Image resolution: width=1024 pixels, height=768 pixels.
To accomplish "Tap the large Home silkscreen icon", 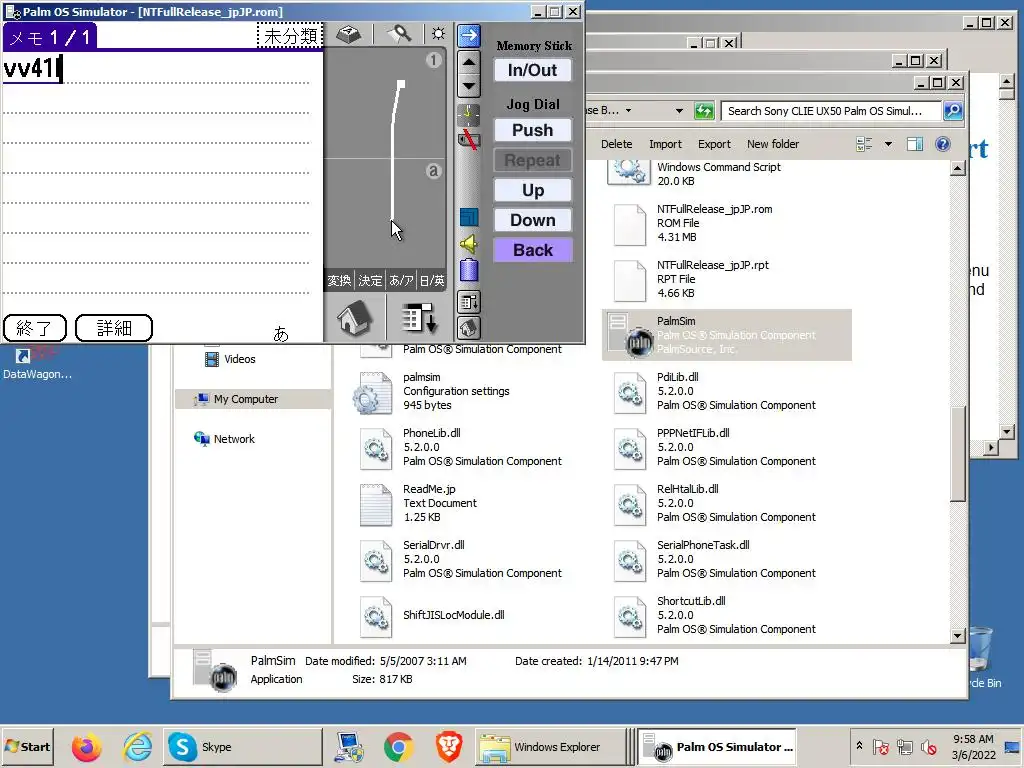I will [x=355, y=319].
